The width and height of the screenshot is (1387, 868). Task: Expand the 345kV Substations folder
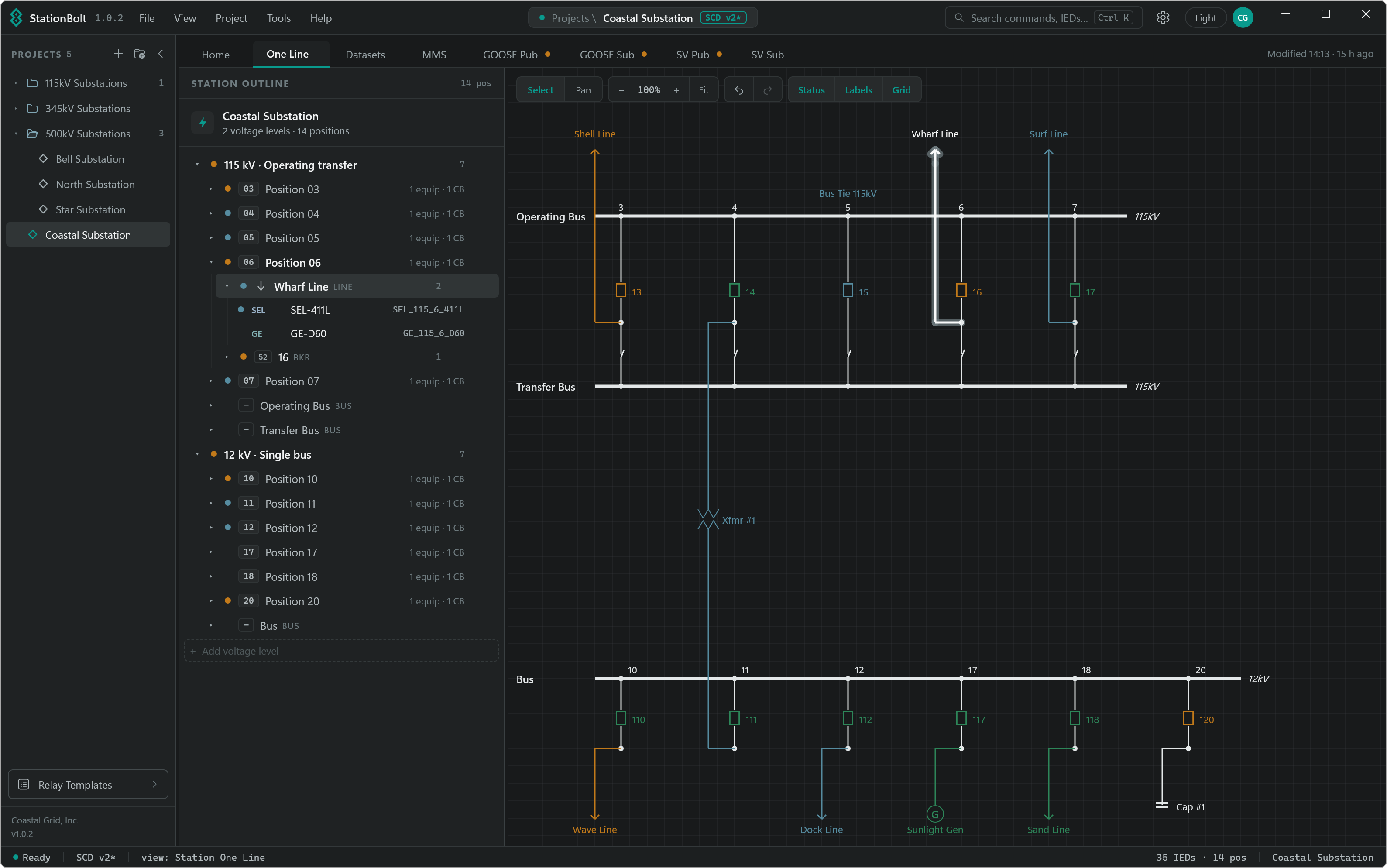16,109
